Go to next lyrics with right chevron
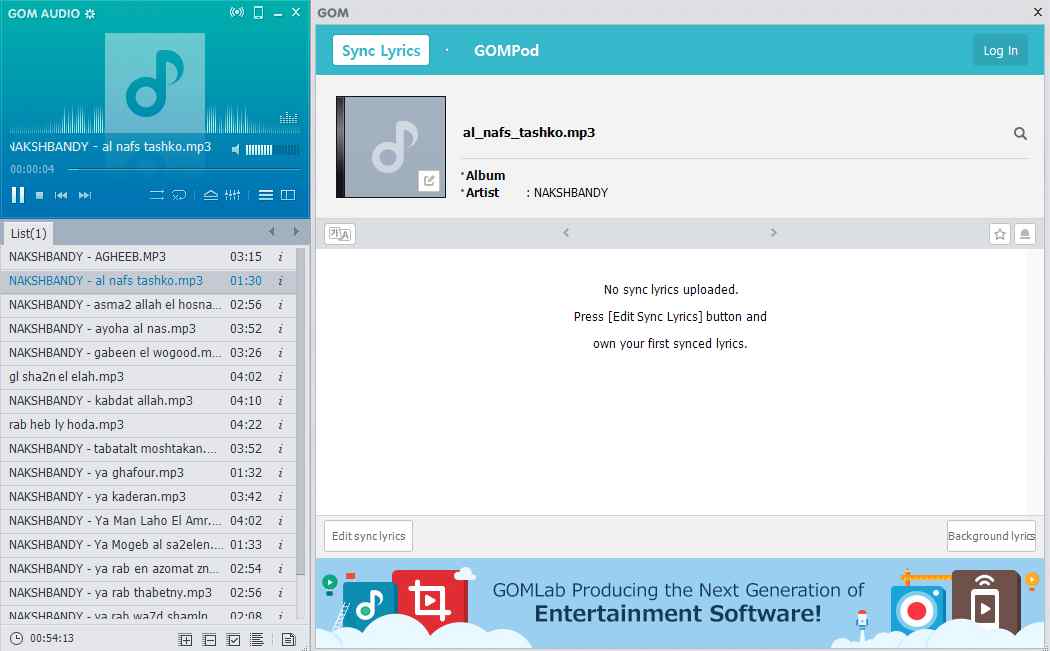Viewport: 1050px width, 651px height. [773, 232]
